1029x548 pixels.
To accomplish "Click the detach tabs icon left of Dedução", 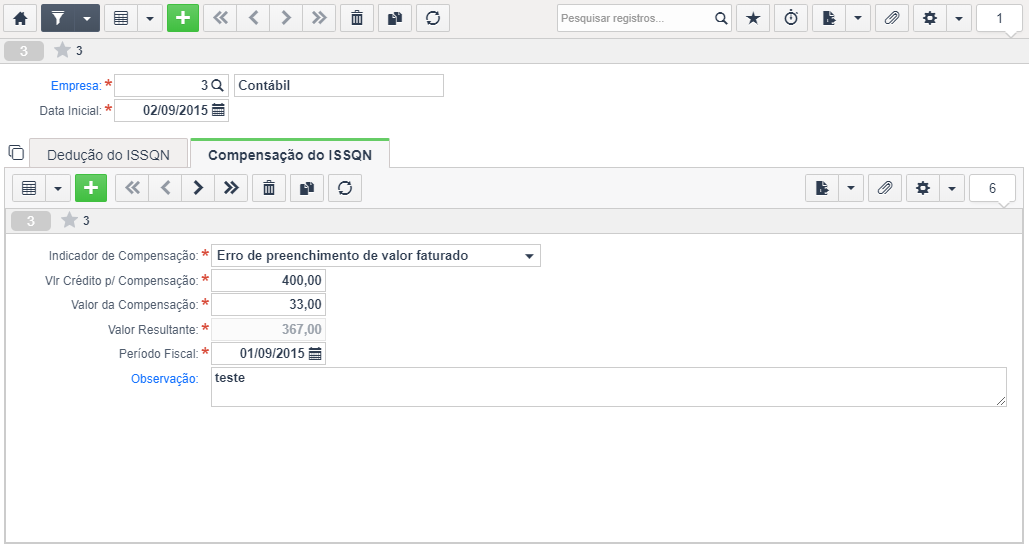I will click(16, 152).
